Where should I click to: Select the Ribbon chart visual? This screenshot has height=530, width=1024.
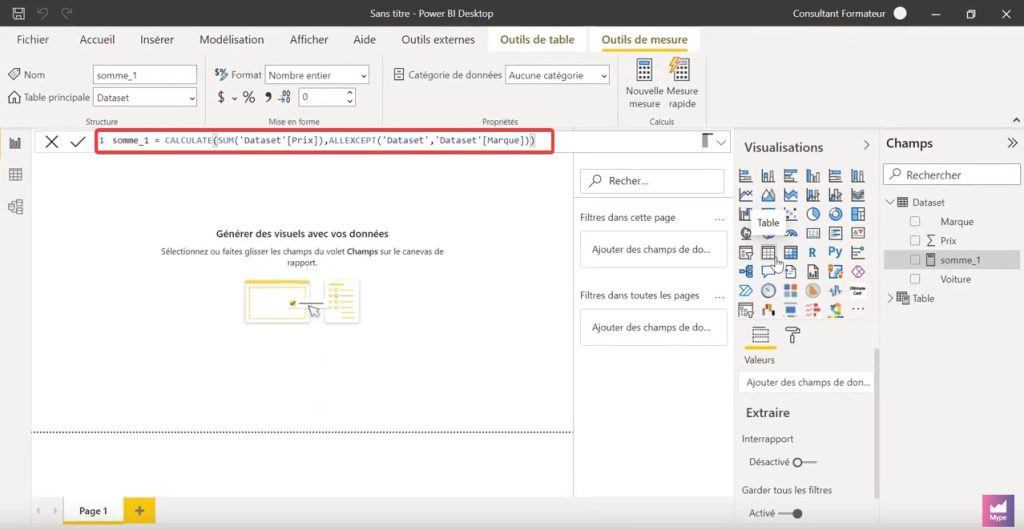coord(857,195)
